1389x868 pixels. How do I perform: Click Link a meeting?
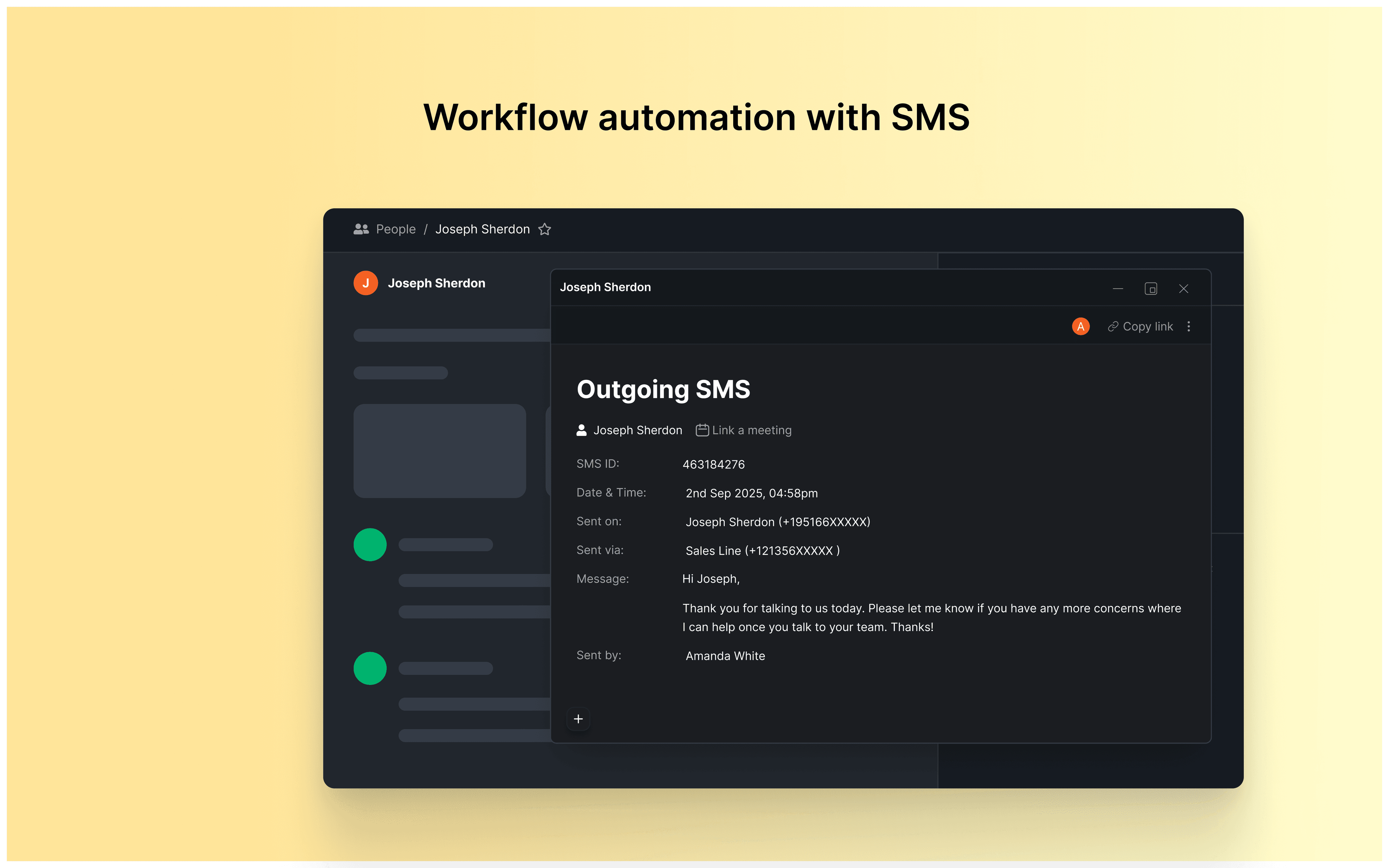click(751, 430)
